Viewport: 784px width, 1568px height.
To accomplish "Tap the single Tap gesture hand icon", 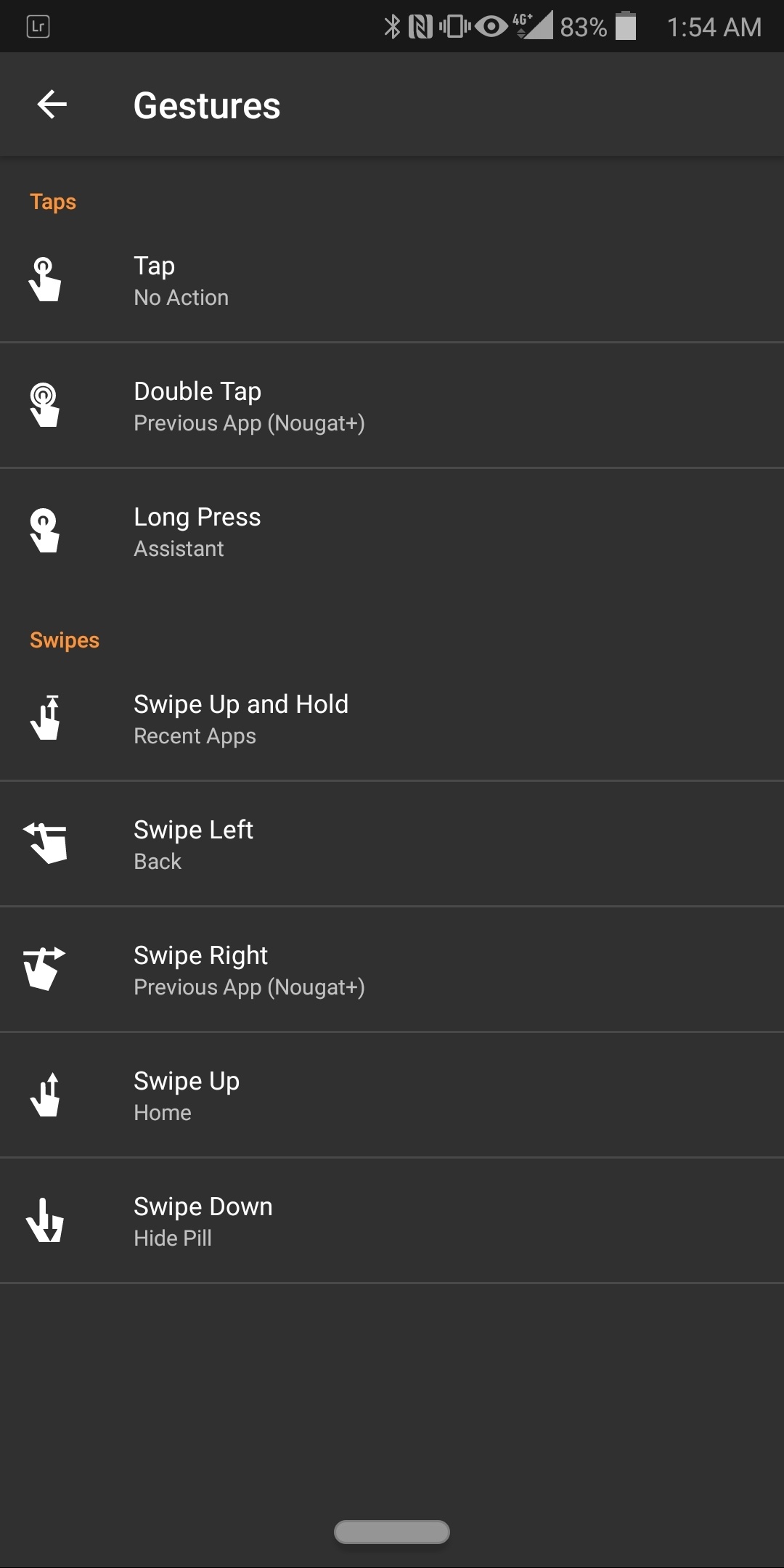I will coord(45,279).
